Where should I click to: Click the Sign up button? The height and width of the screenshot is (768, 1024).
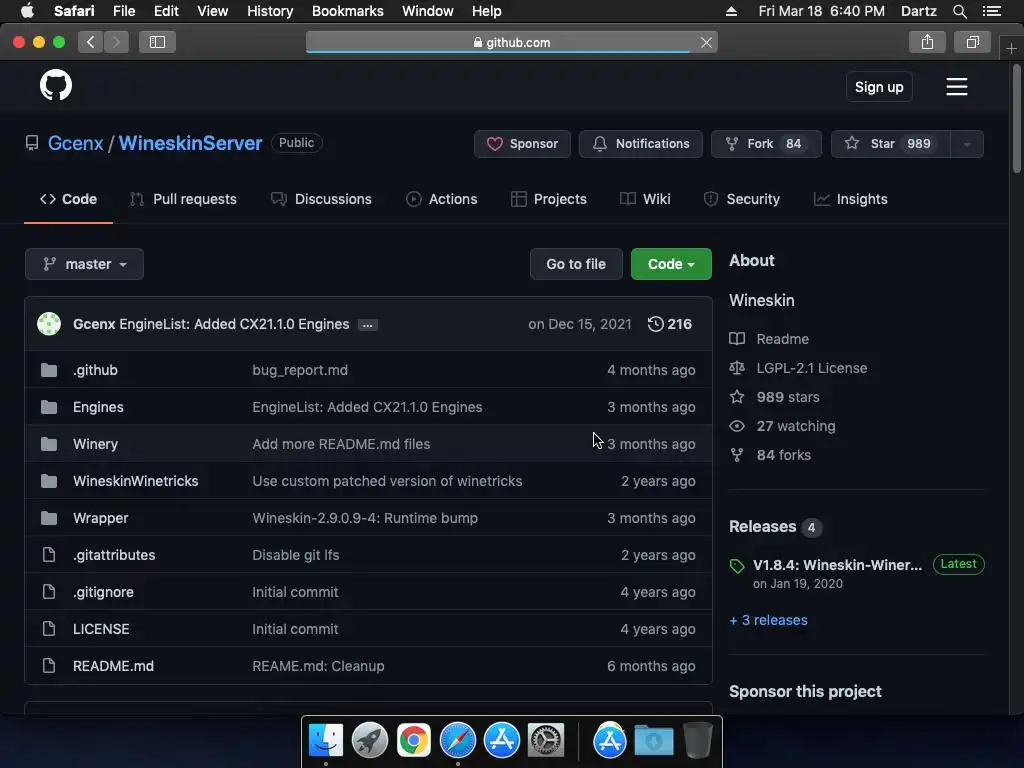tap(879, 87)
